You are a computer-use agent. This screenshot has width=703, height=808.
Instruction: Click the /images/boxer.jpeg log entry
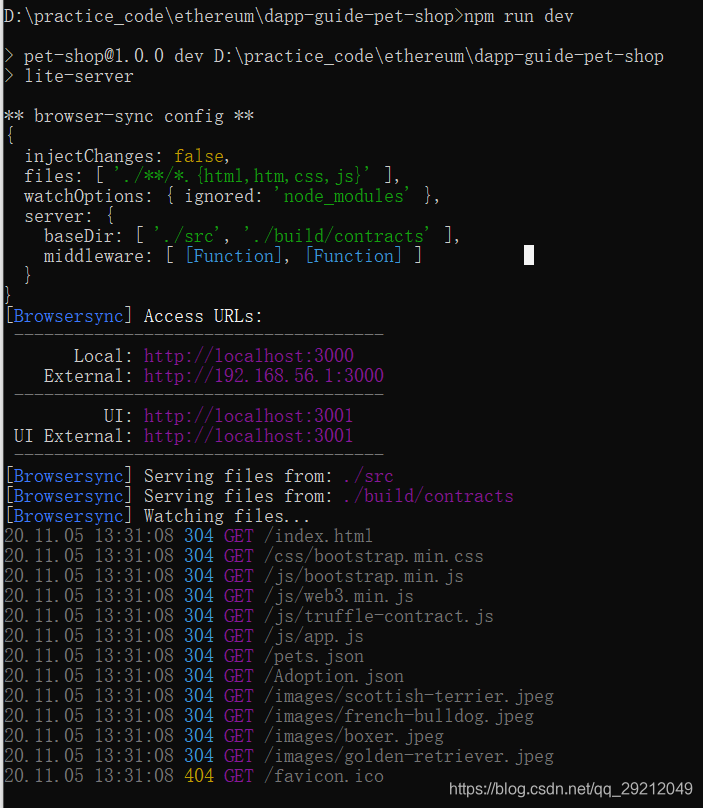tap(224, 736)
